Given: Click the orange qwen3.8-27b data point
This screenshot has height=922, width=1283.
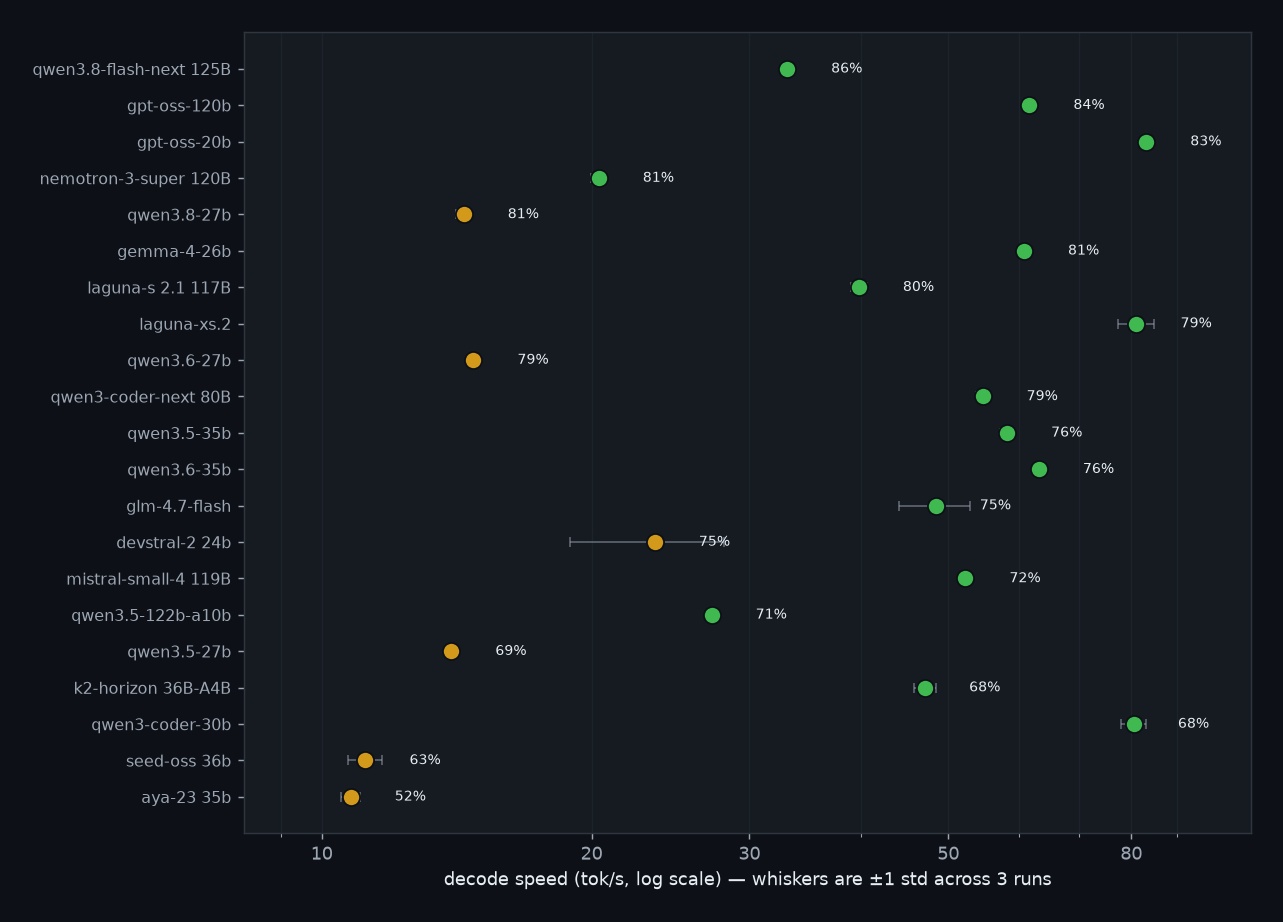Looking at the screenshot, I should [464, 214].
